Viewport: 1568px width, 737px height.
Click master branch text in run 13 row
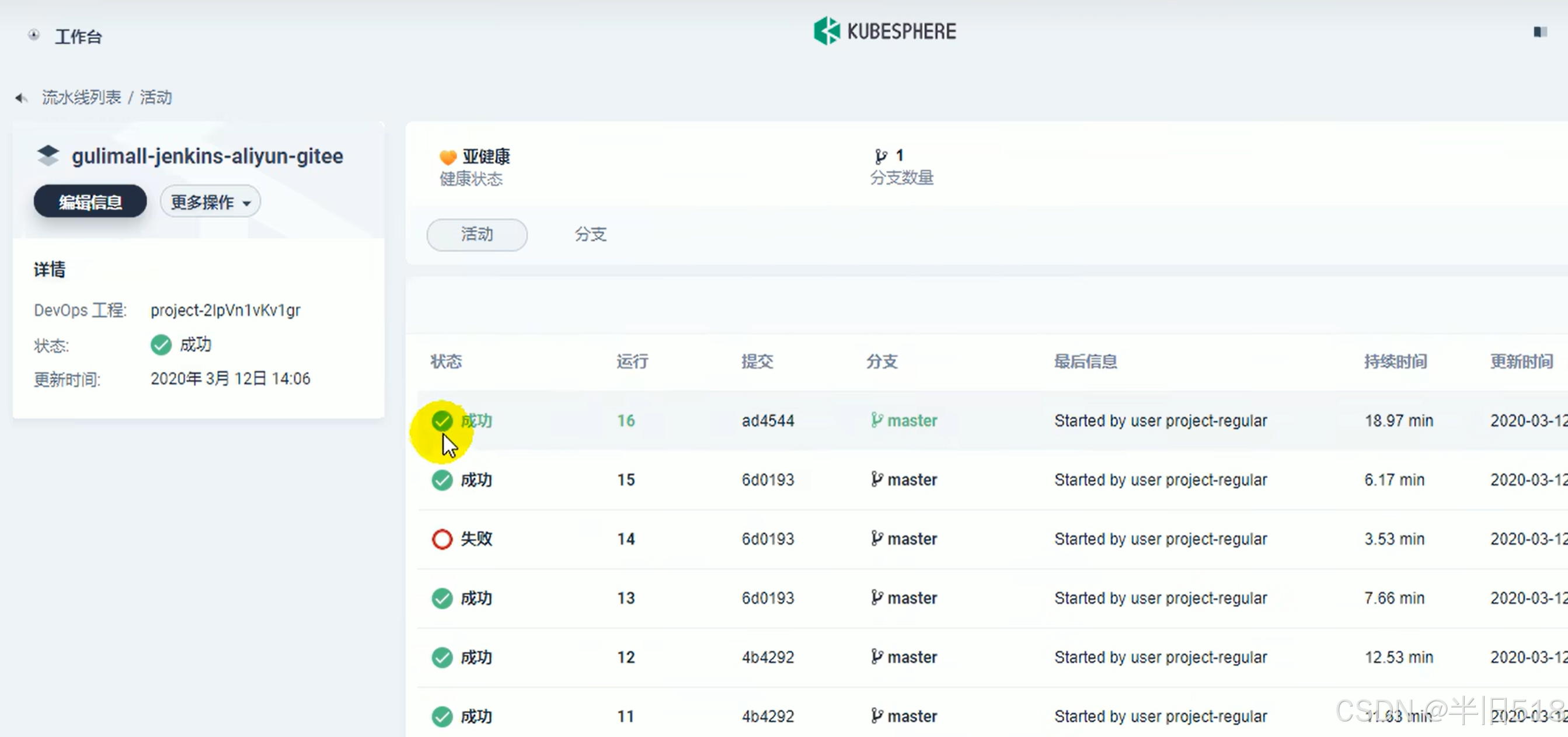912,598
